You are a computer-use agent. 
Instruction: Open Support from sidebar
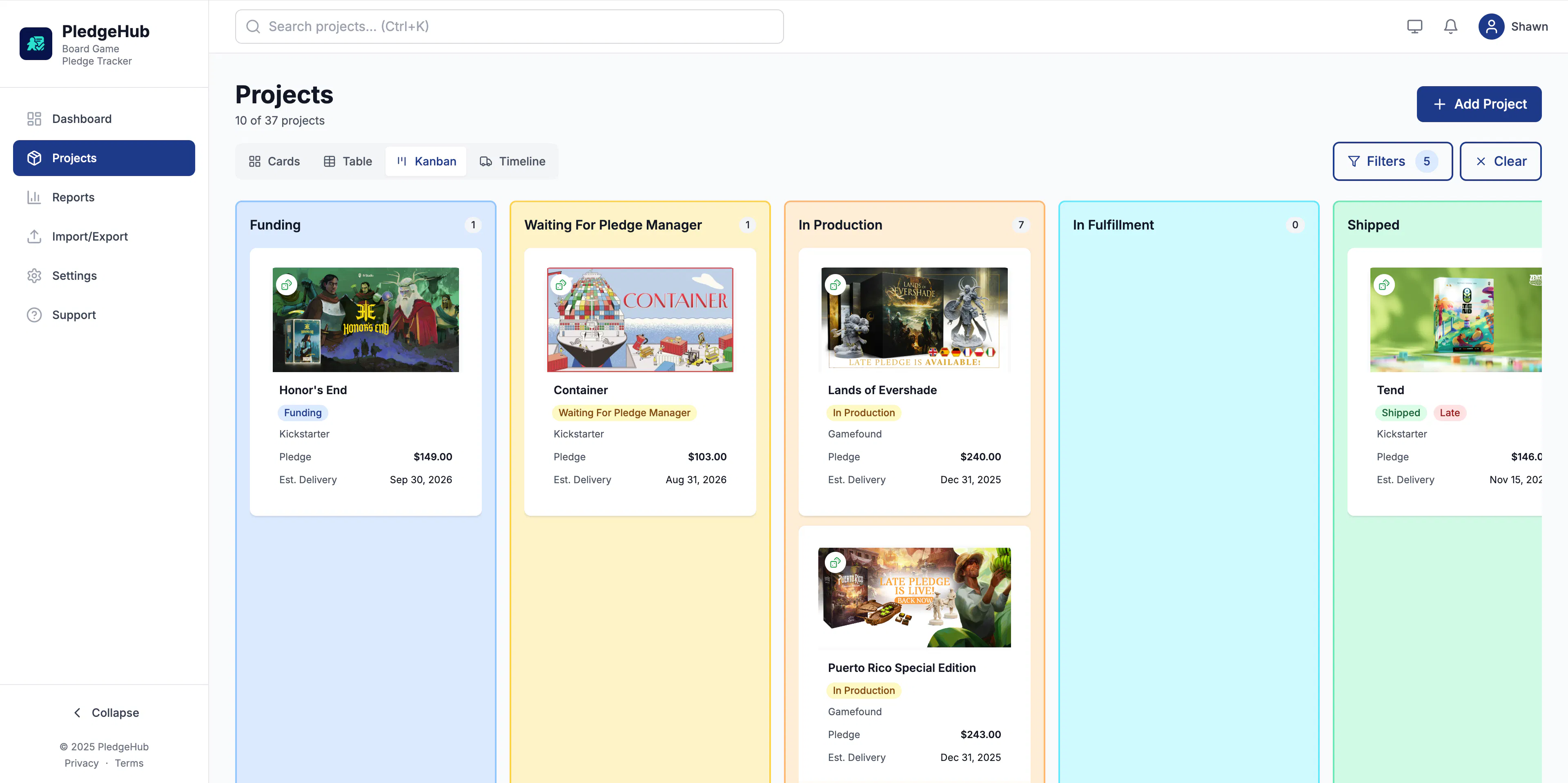104,315
